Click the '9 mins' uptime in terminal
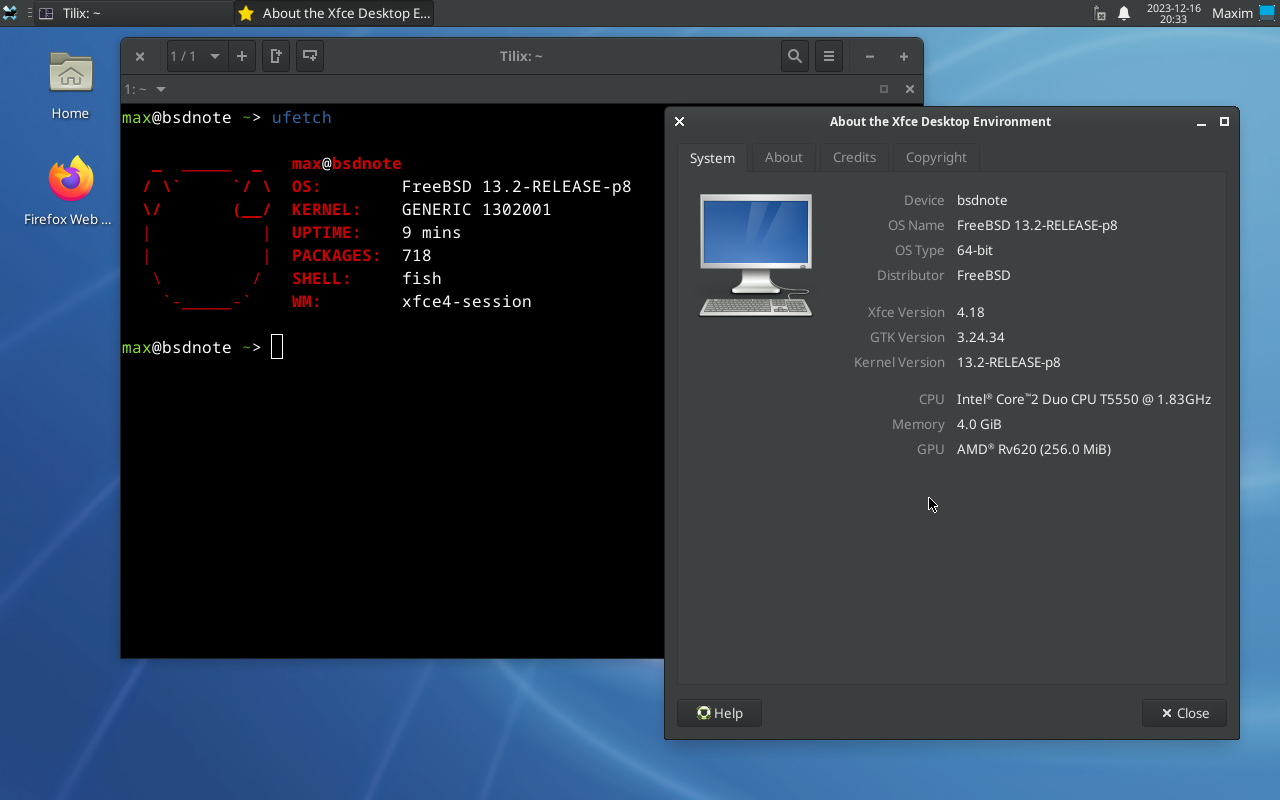 point(431,233)
